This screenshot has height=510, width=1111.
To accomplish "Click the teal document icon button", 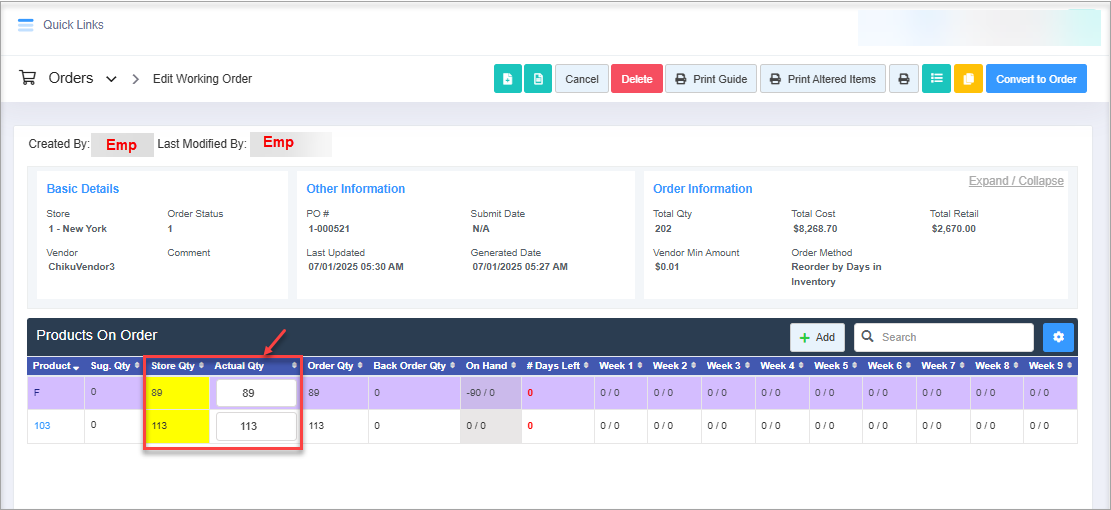I will (538, 79).
